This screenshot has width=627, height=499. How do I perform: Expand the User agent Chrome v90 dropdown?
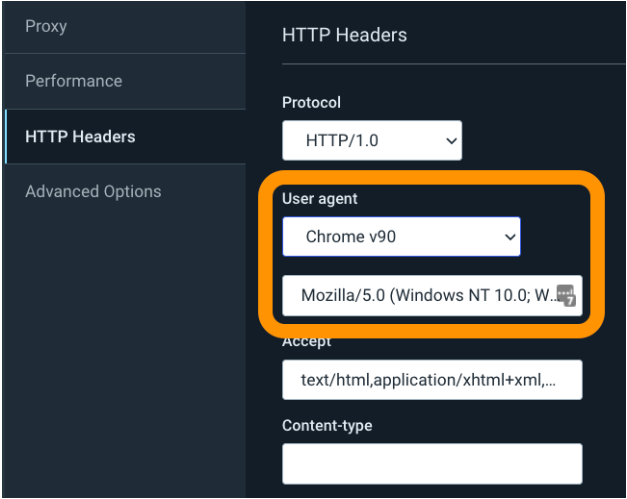[401, 237]
